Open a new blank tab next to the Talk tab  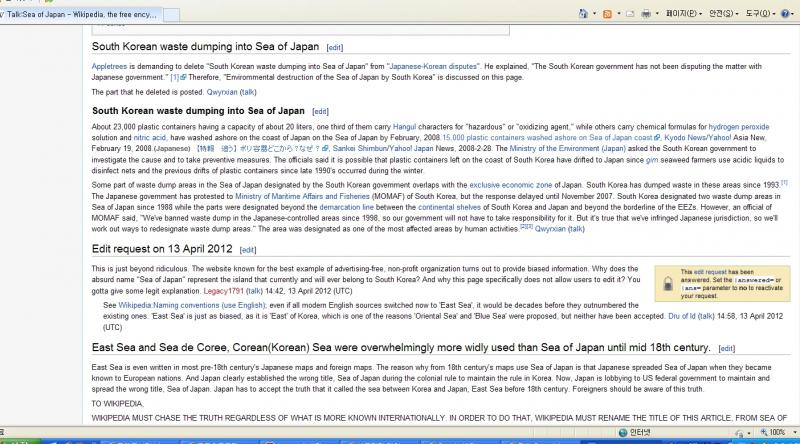pos(171,16)
